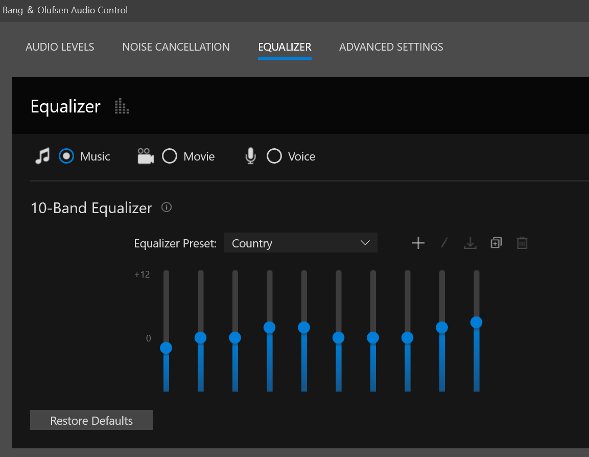589x457 pixels.
Task: Switch to the Audio Levels tab
Action: tap(60, 47)
